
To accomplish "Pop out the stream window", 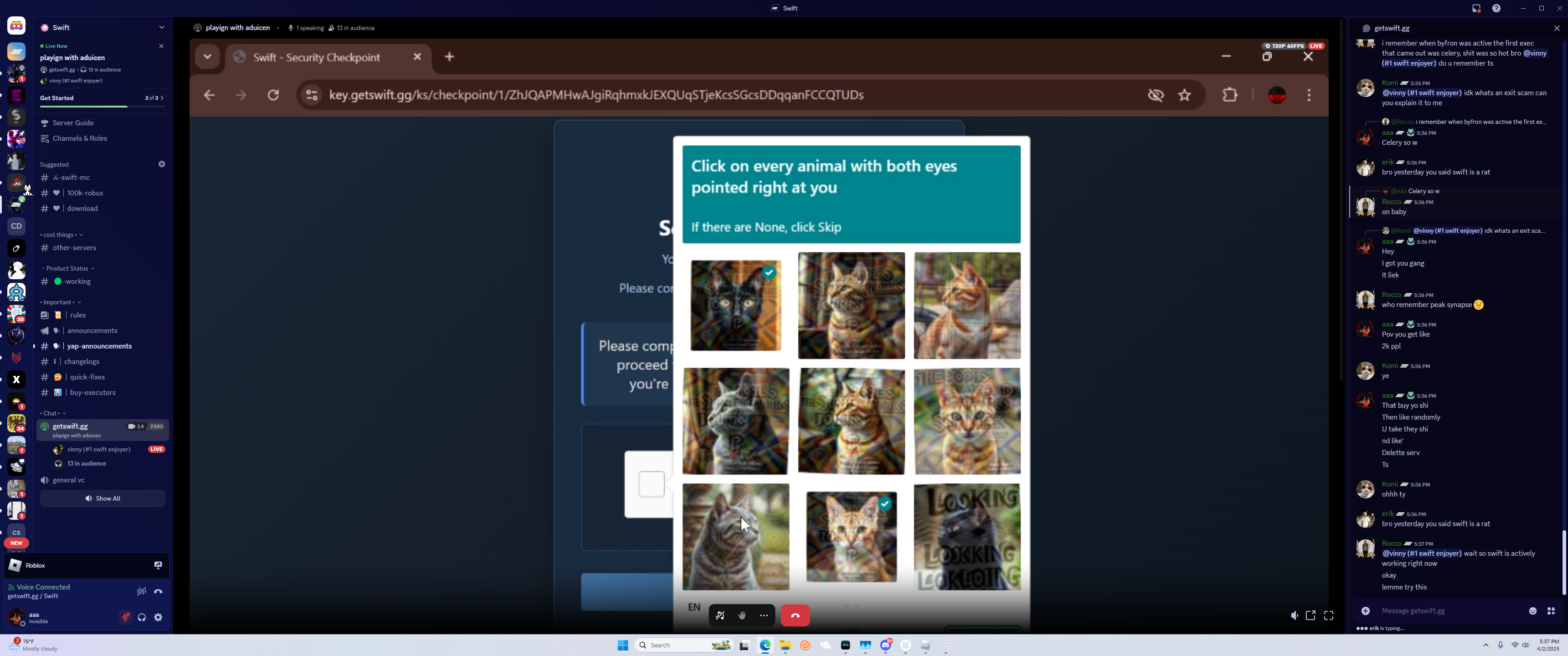I will point(1310,615).
